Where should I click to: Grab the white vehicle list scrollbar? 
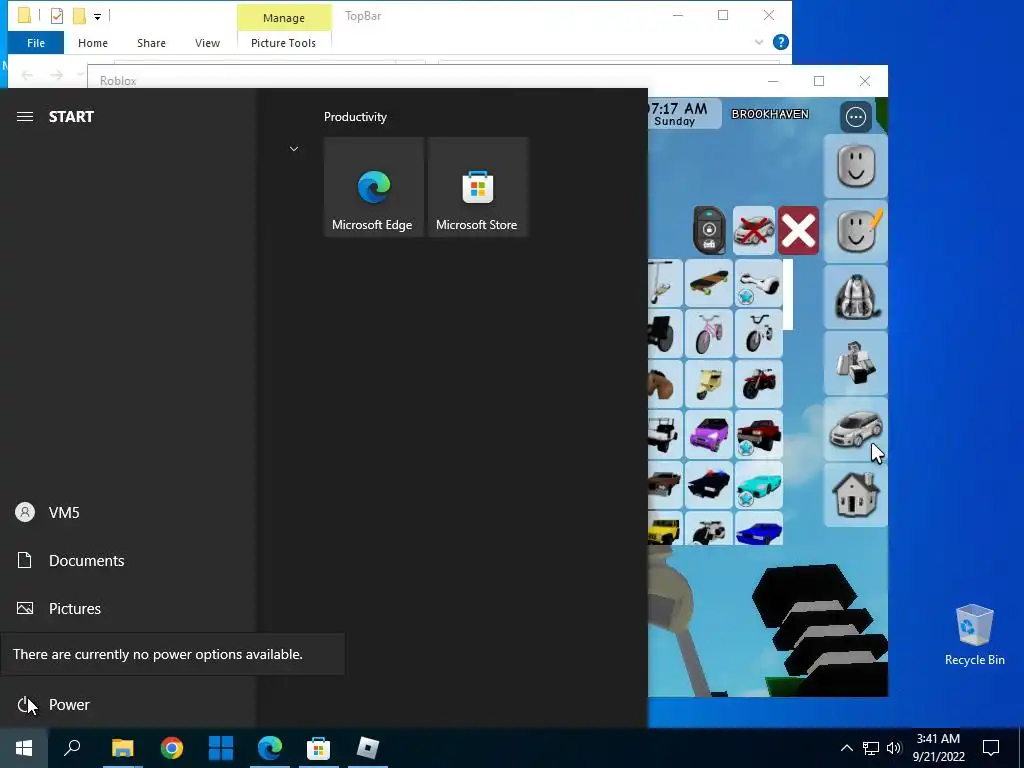click(x=788, y=294)
